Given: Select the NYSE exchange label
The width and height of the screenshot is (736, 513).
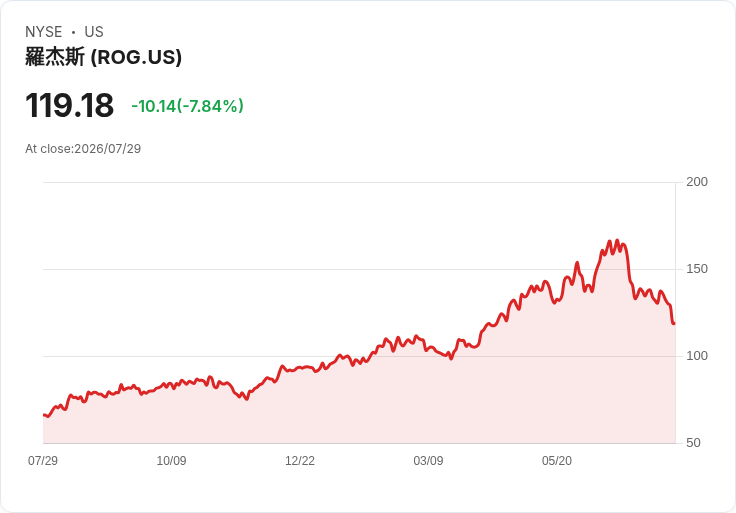Looking at the screenshot, I should click(44, 32).
